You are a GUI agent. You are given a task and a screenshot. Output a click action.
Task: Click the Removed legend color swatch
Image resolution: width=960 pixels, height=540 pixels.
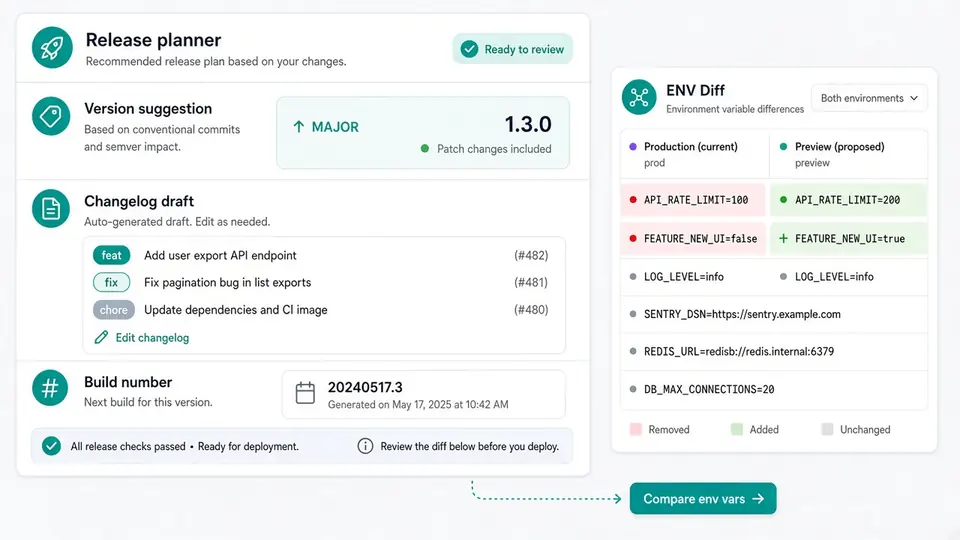(x=636, y=429)
